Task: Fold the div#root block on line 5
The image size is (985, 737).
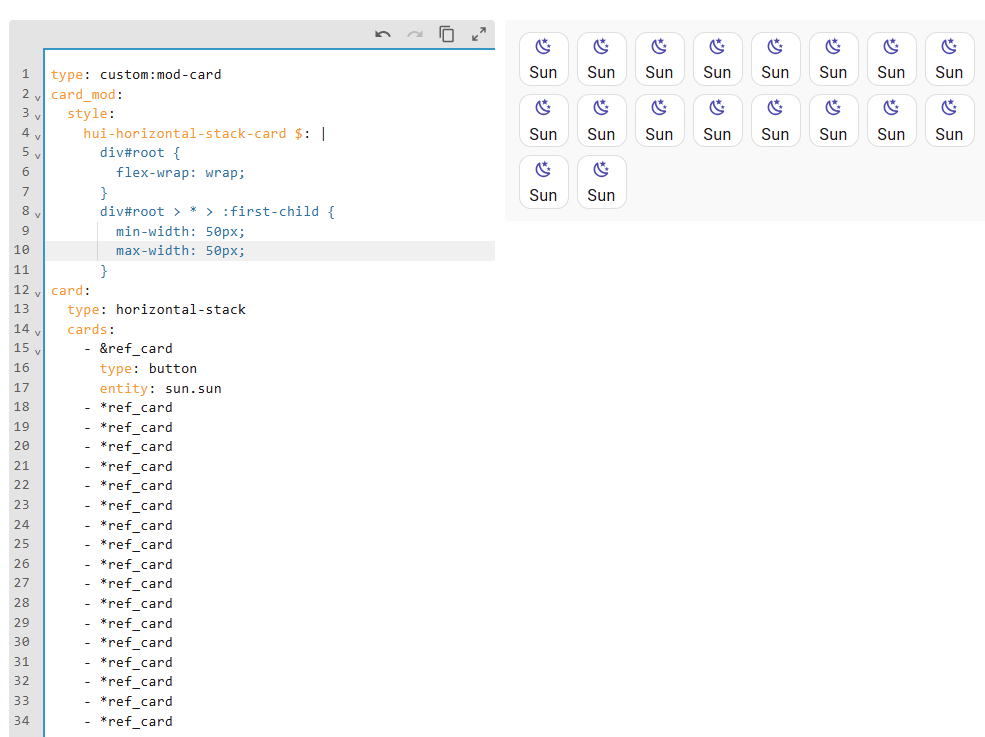Action: click(38, 155)
